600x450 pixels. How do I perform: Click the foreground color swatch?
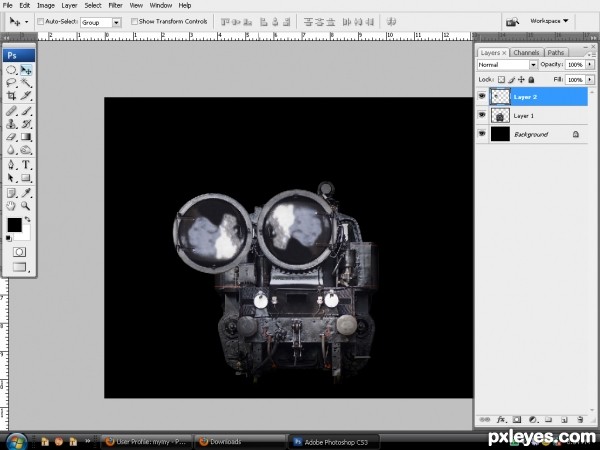coord(14,225)
